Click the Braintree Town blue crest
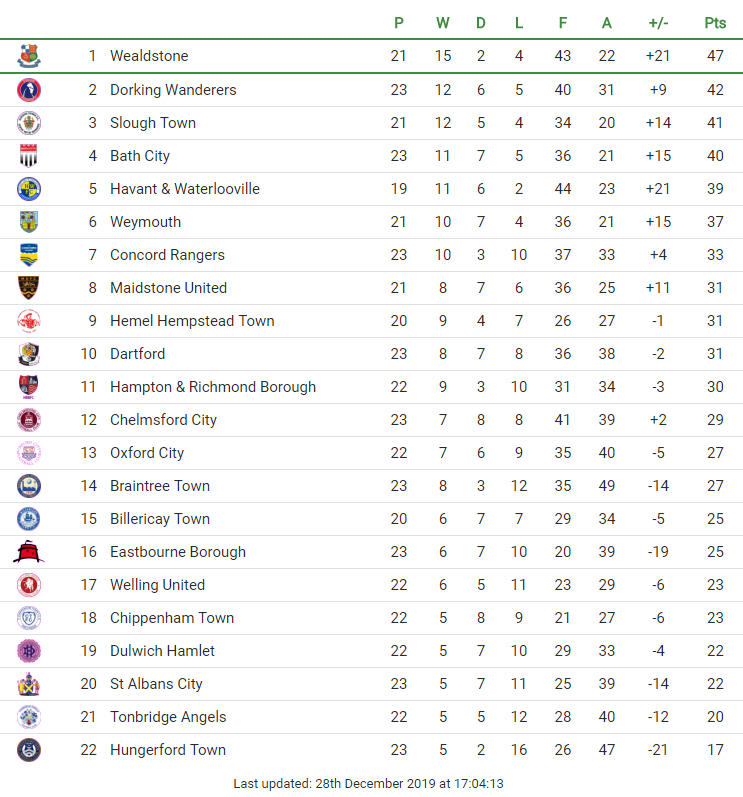 tap(29, 486)
